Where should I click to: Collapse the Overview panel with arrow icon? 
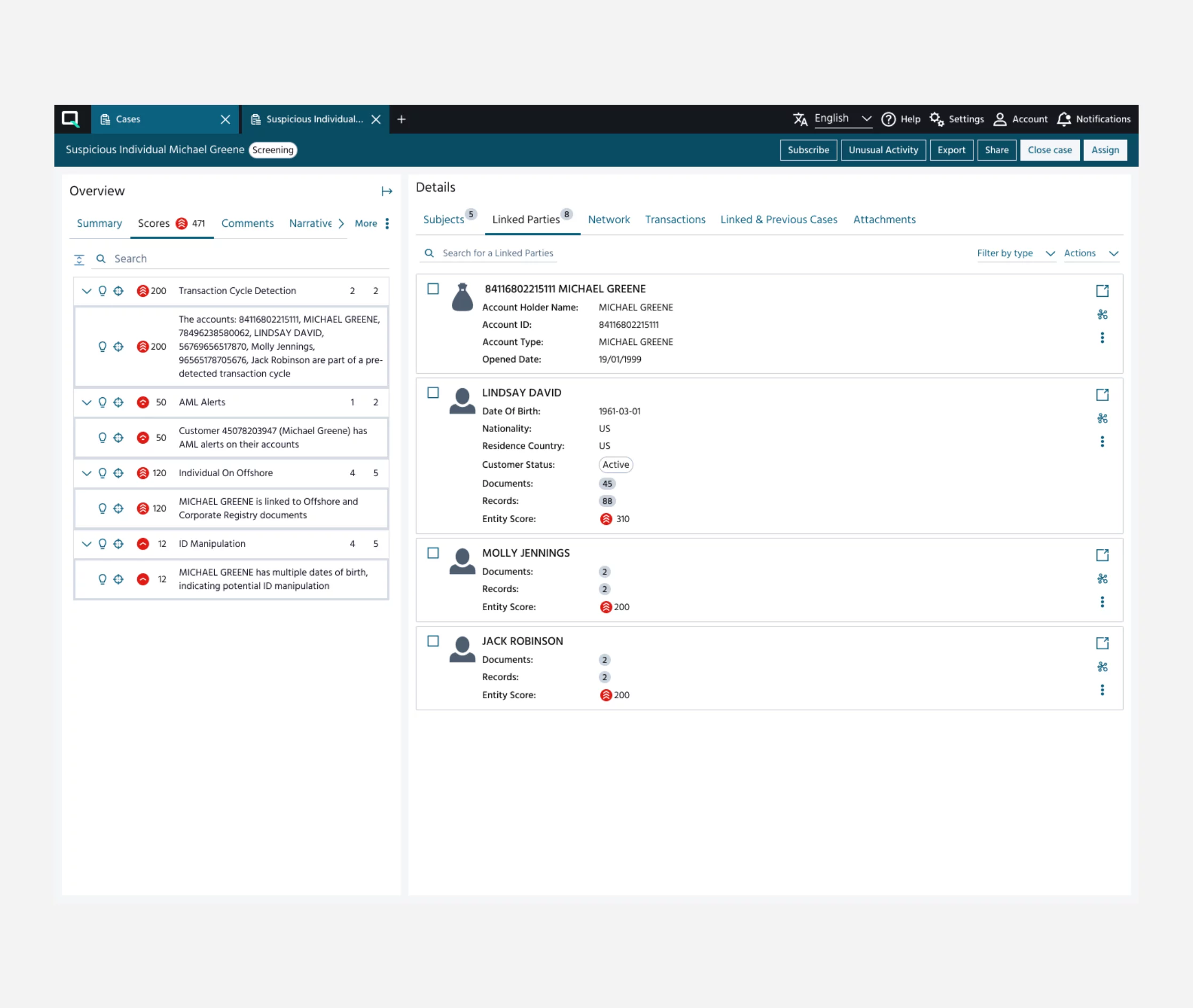coord(387,192)
